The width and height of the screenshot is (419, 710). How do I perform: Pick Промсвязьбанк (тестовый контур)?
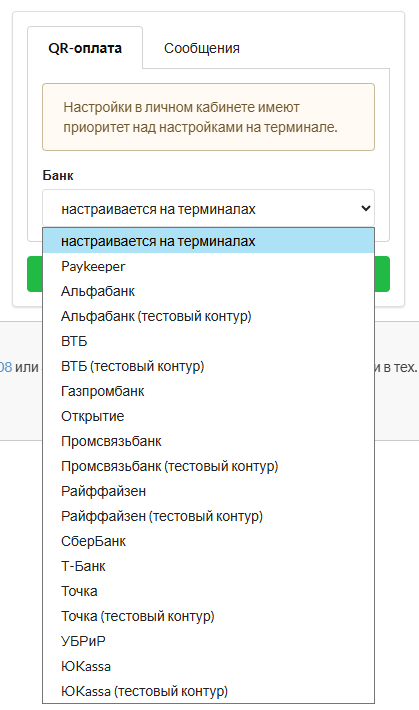[208, 466]
